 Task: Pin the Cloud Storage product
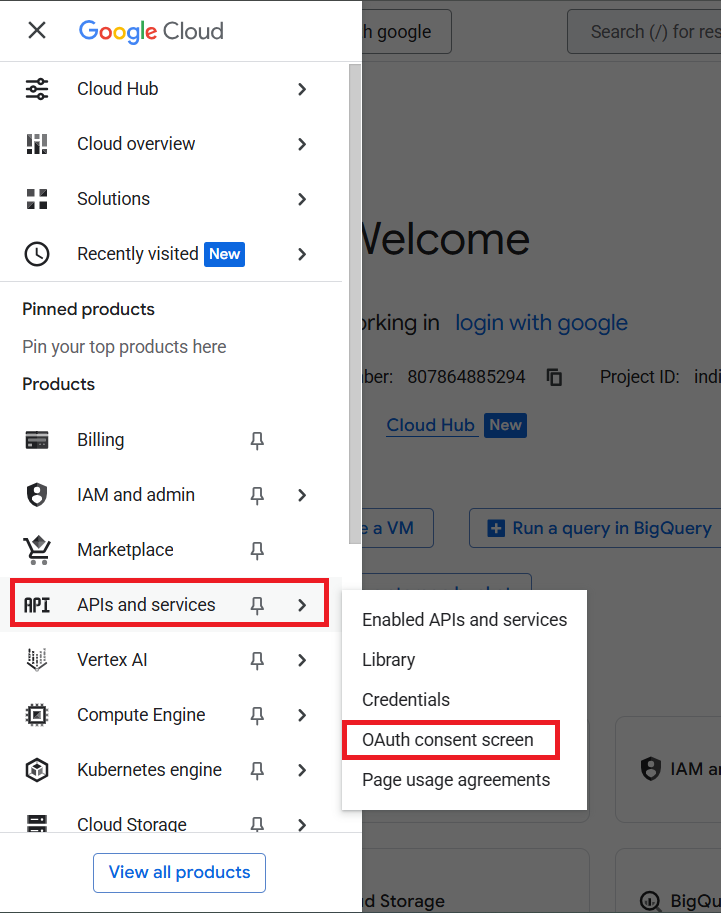[257, 824]
